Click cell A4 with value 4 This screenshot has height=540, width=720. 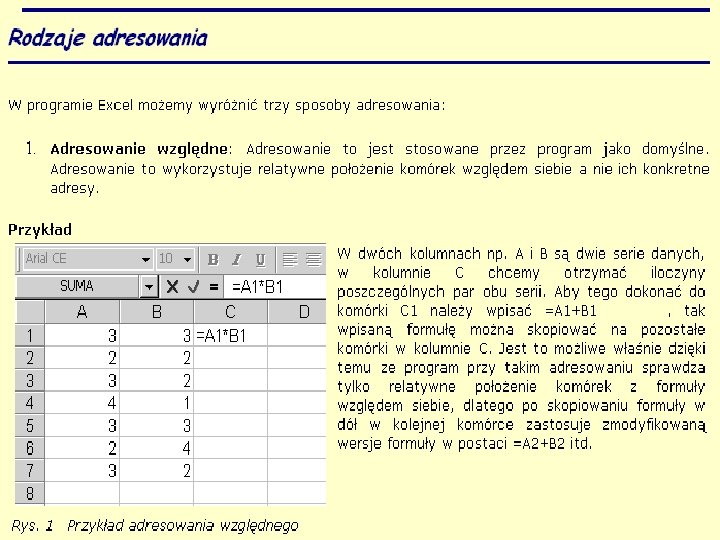82,403
